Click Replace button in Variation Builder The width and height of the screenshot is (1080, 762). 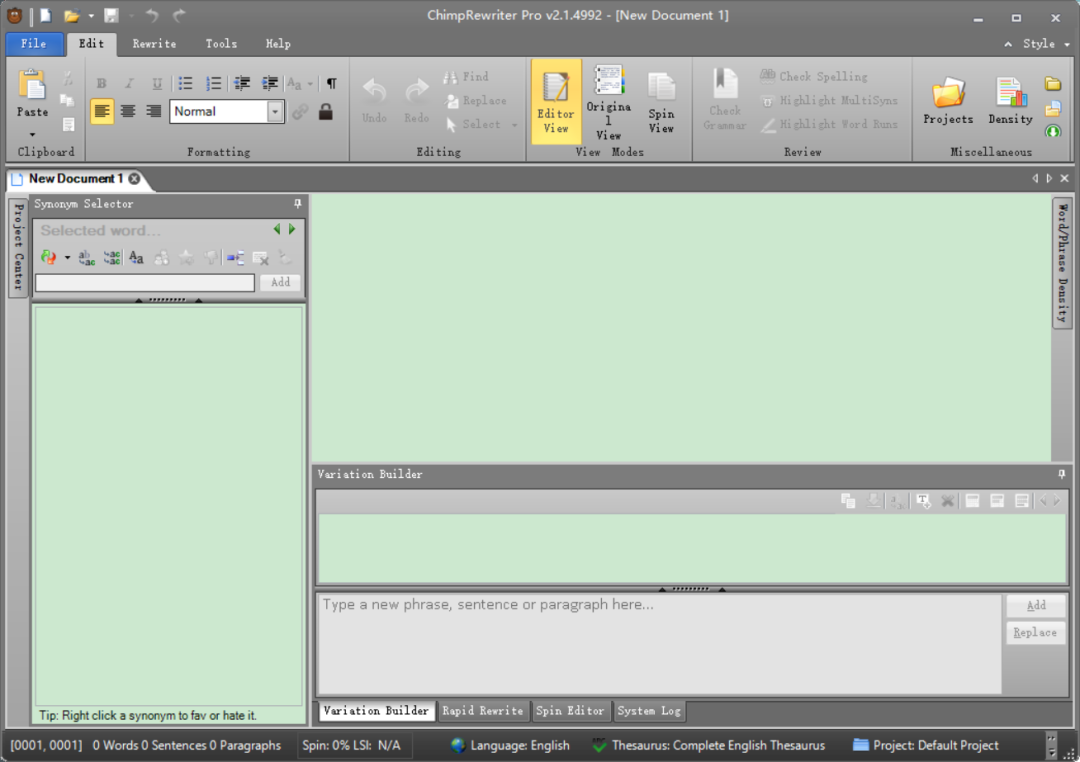1036,632
